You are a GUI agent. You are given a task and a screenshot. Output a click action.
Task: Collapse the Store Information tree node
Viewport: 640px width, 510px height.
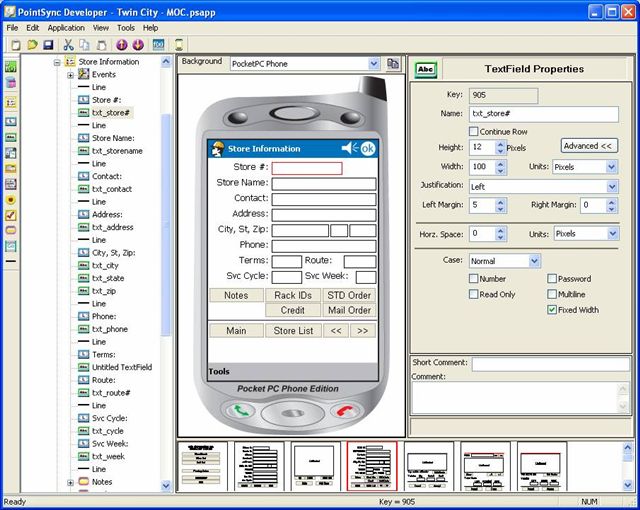click(x=57, y=62)
